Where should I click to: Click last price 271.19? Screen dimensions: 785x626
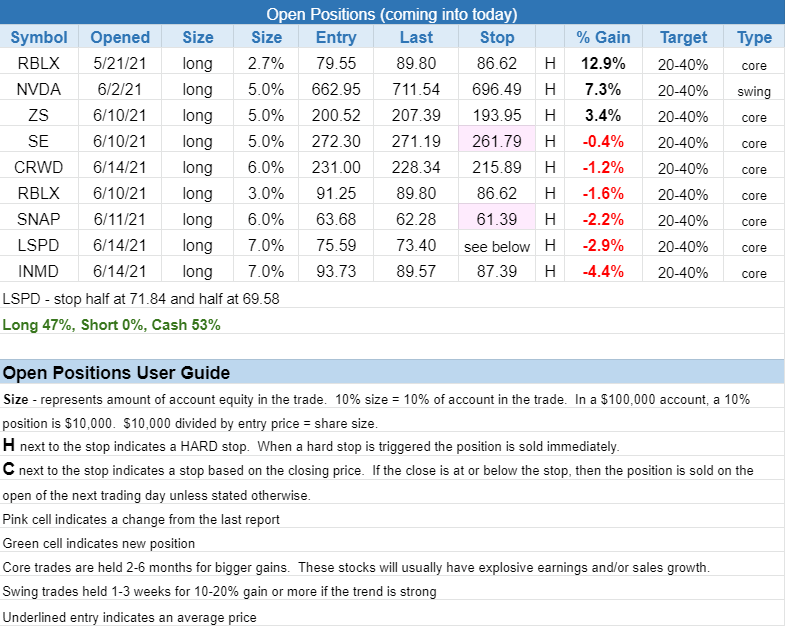coord(416,141)
